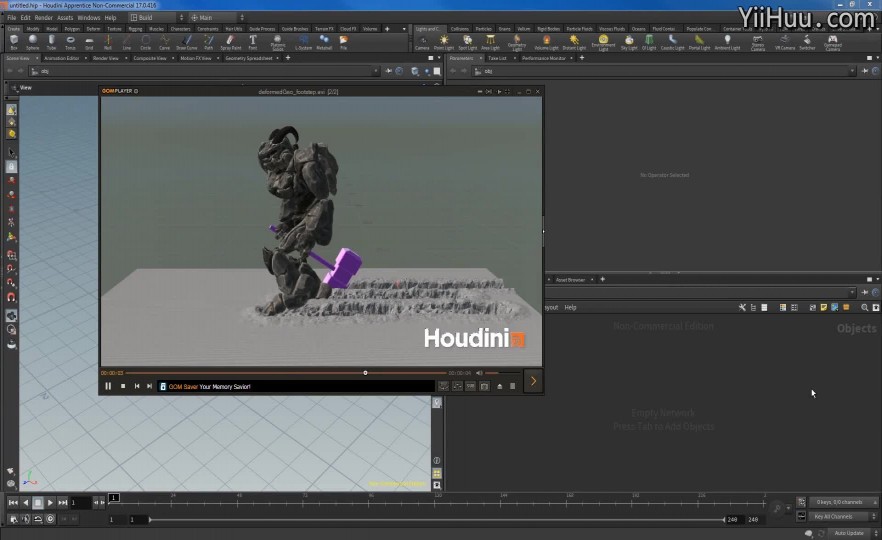
Task: Switch to the Take List tab
Action: click(x=497, y=58)
